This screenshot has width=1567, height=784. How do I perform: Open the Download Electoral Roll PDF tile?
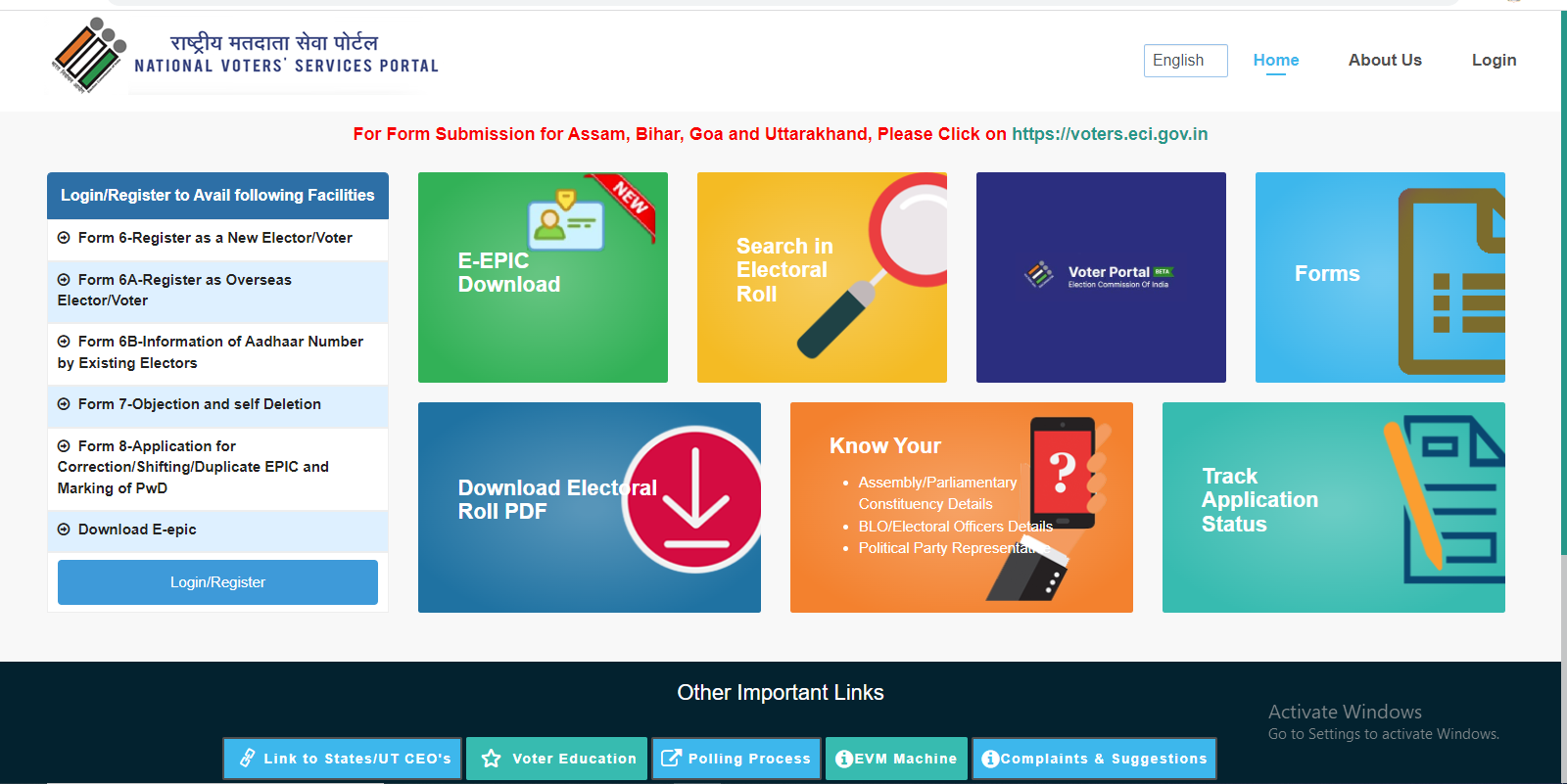click(590, 508)
